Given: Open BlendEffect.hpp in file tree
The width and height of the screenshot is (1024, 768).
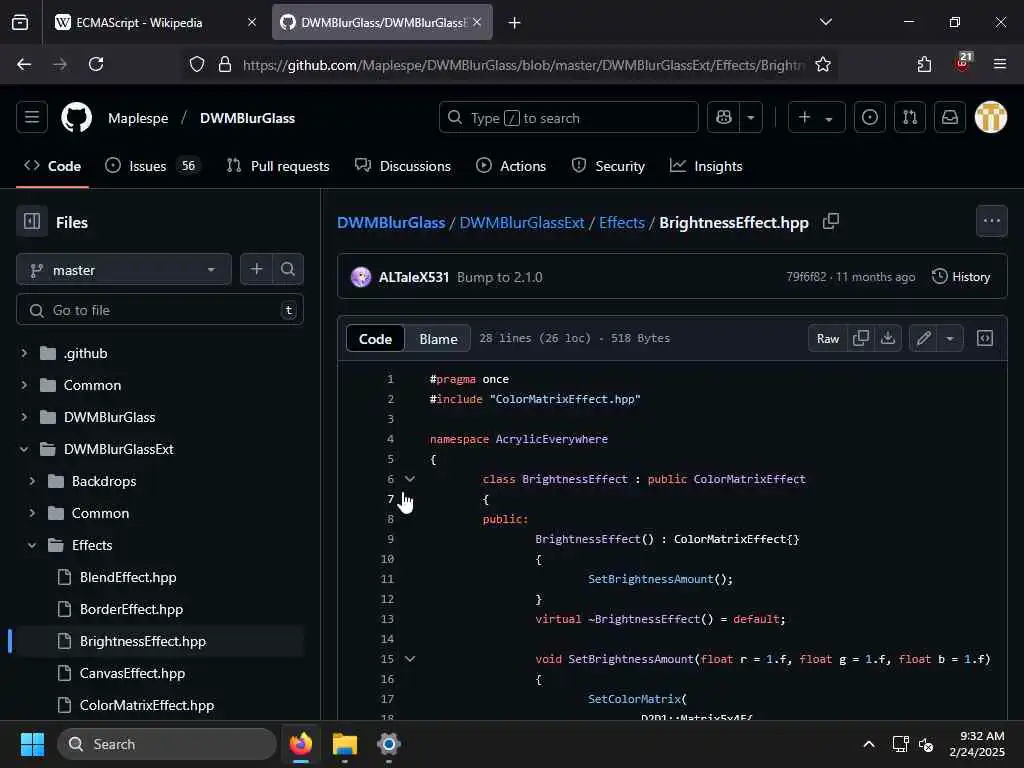Looking at the screenshot, I should 128,577.
